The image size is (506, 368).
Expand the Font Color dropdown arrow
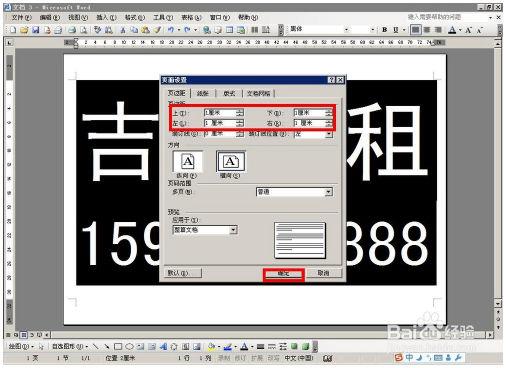460,30
